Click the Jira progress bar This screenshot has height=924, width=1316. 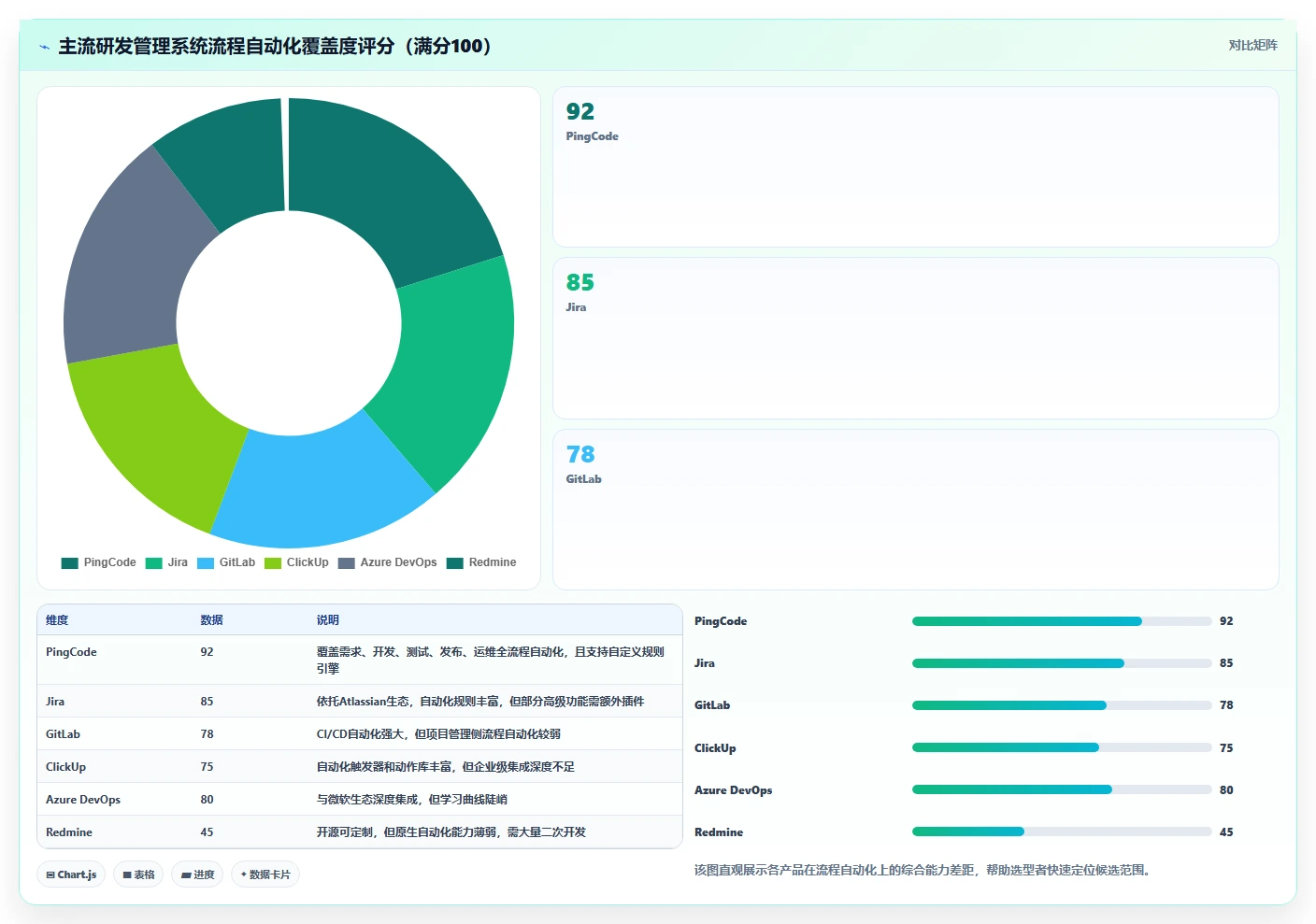1062,663
